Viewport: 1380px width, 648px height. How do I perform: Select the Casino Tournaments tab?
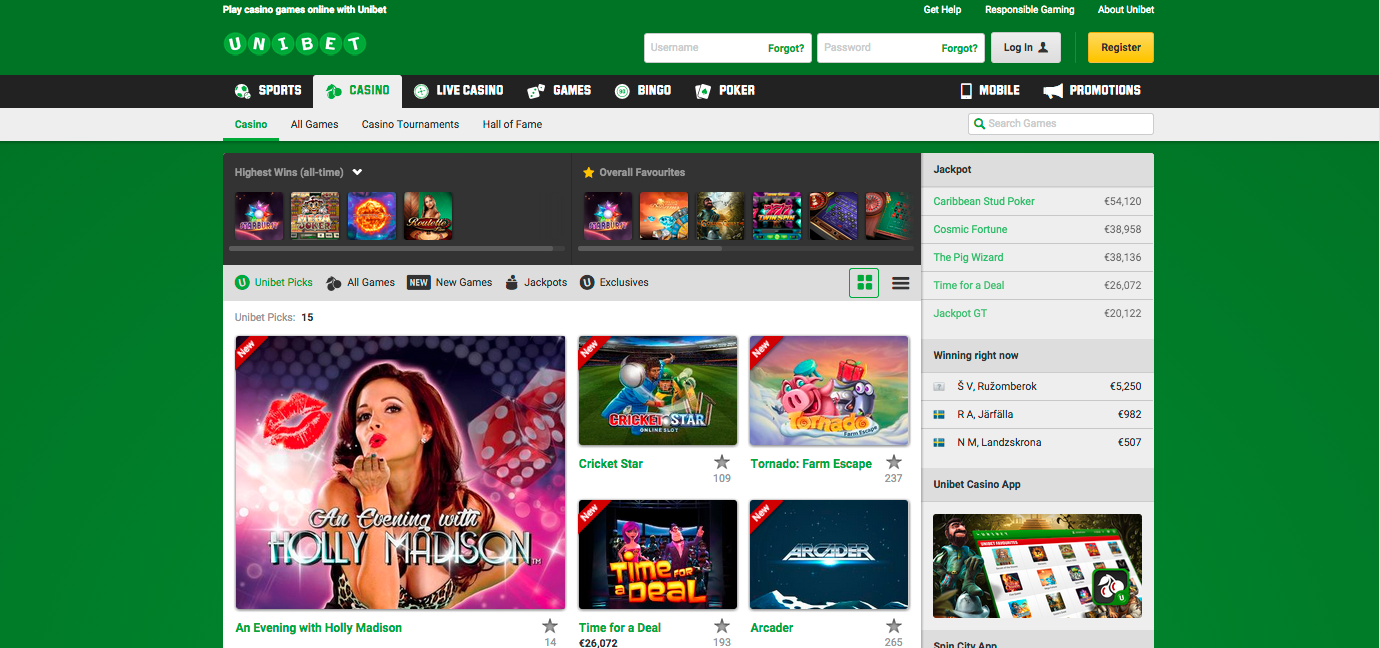[410, 124]
